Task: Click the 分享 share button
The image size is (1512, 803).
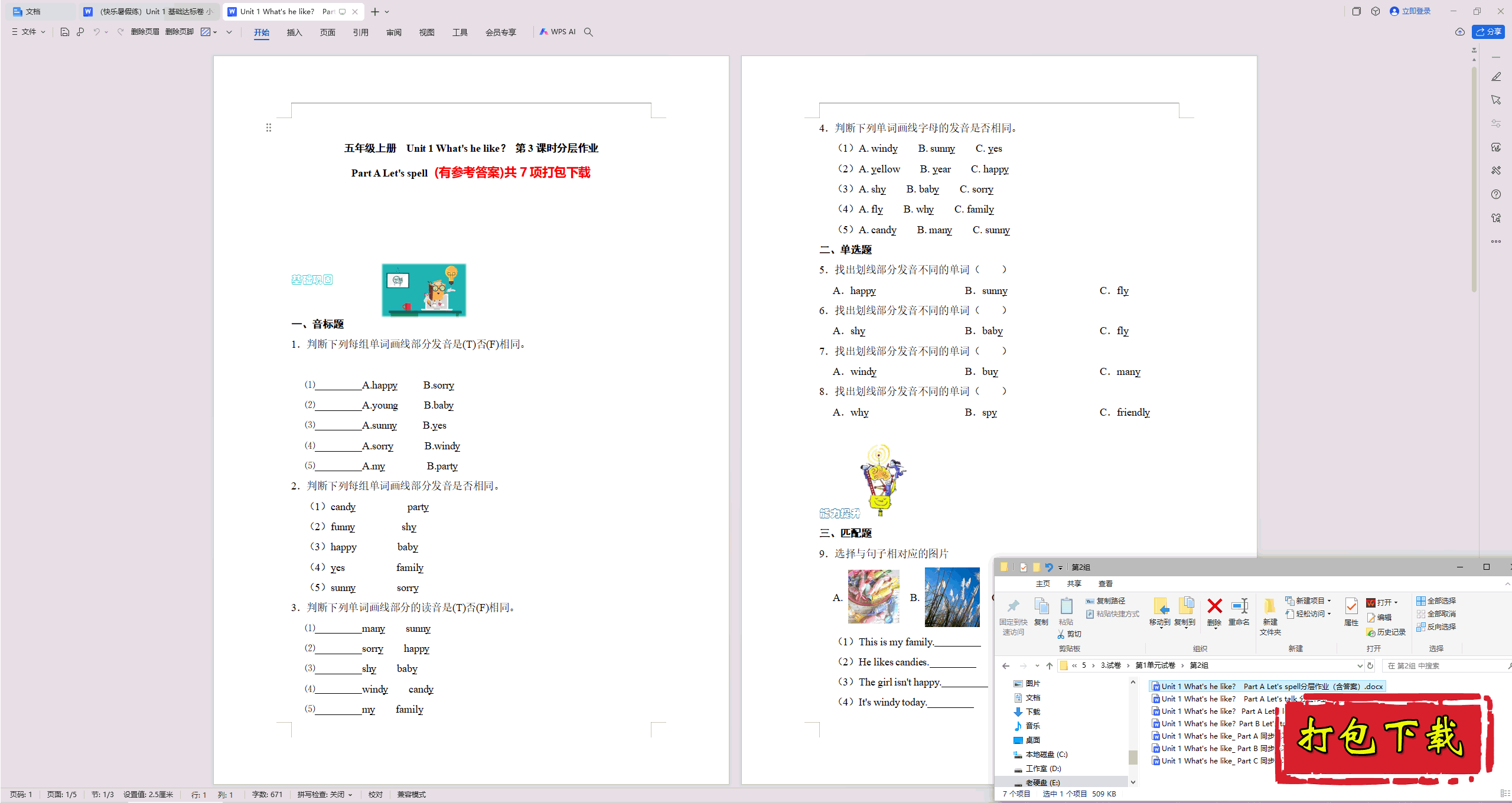Action: click(1488, 32)
